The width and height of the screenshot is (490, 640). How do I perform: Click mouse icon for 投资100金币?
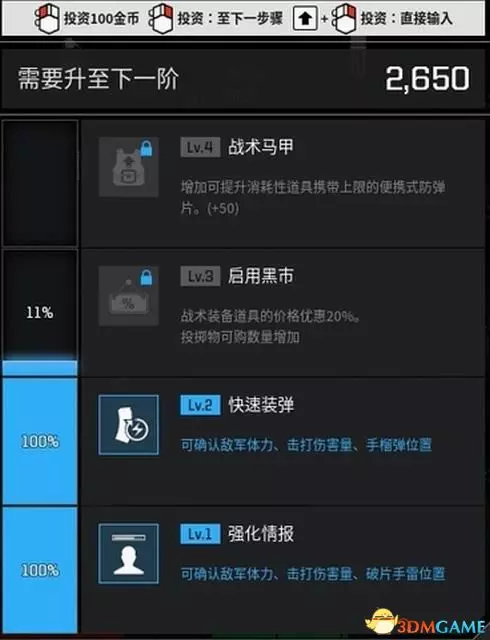[x=46, y=19]
